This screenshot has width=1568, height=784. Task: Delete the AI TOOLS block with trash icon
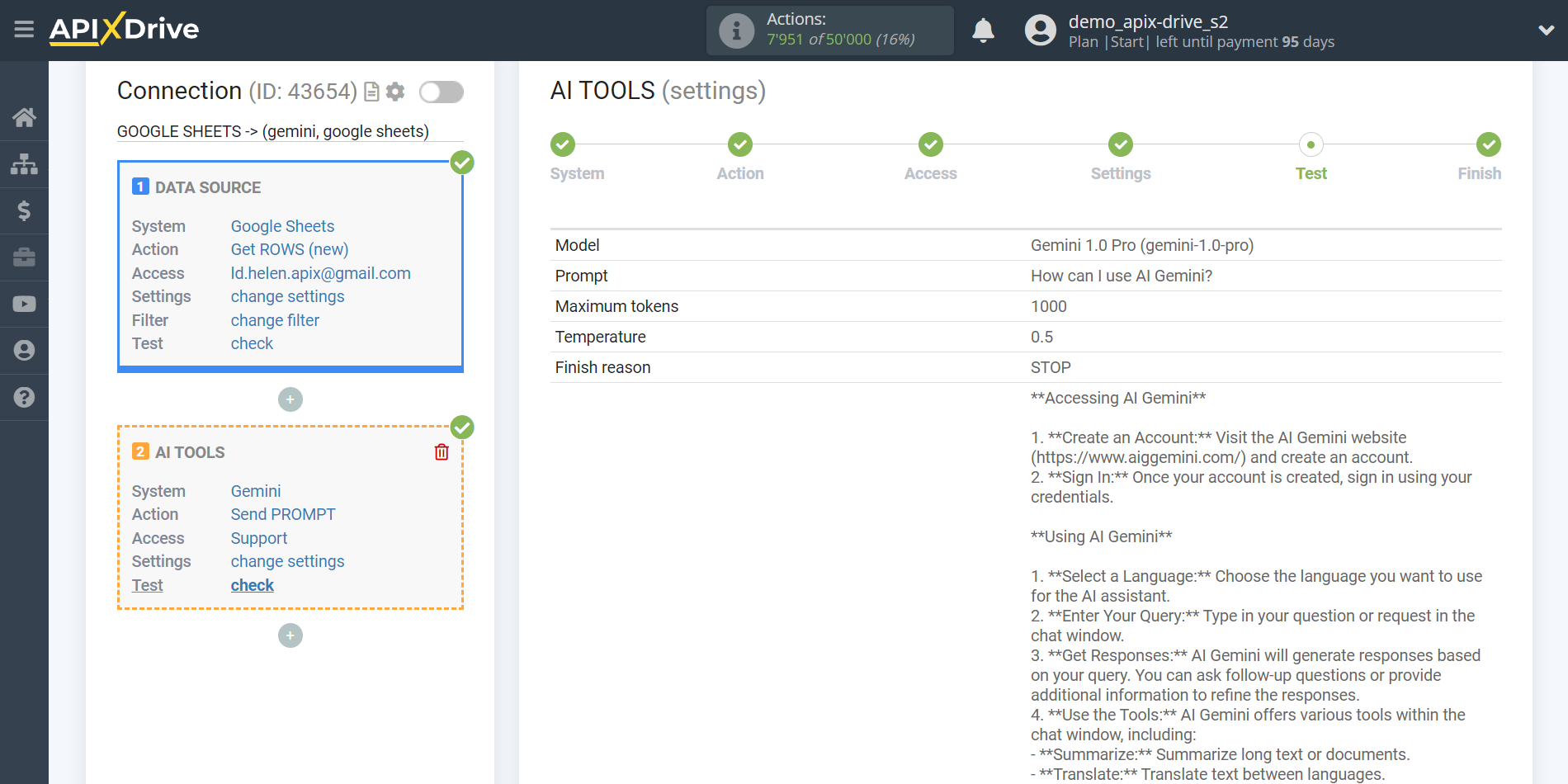pos(442,452)
